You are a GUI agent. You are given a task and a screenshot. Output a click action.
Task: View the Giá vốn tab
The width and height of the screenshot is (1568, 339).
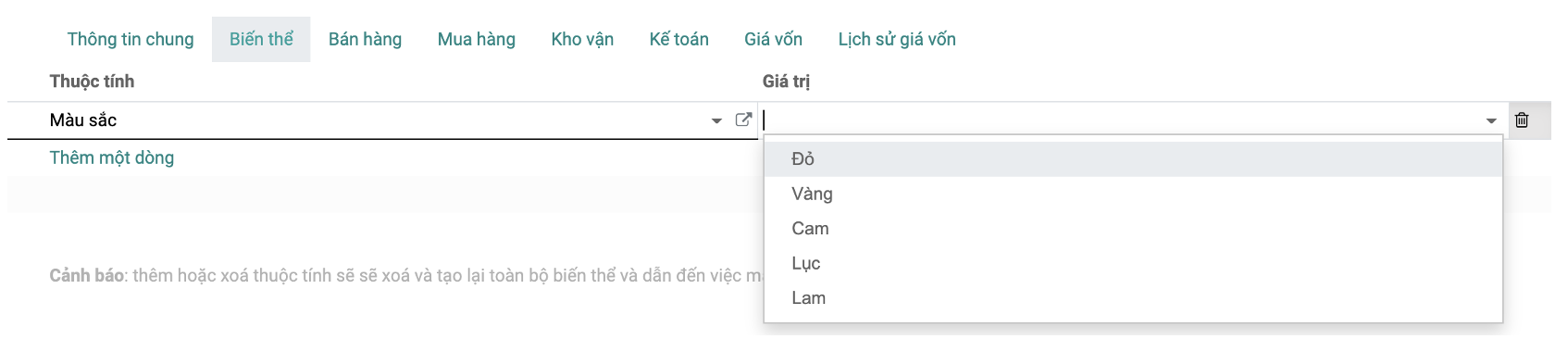(773, 39)
